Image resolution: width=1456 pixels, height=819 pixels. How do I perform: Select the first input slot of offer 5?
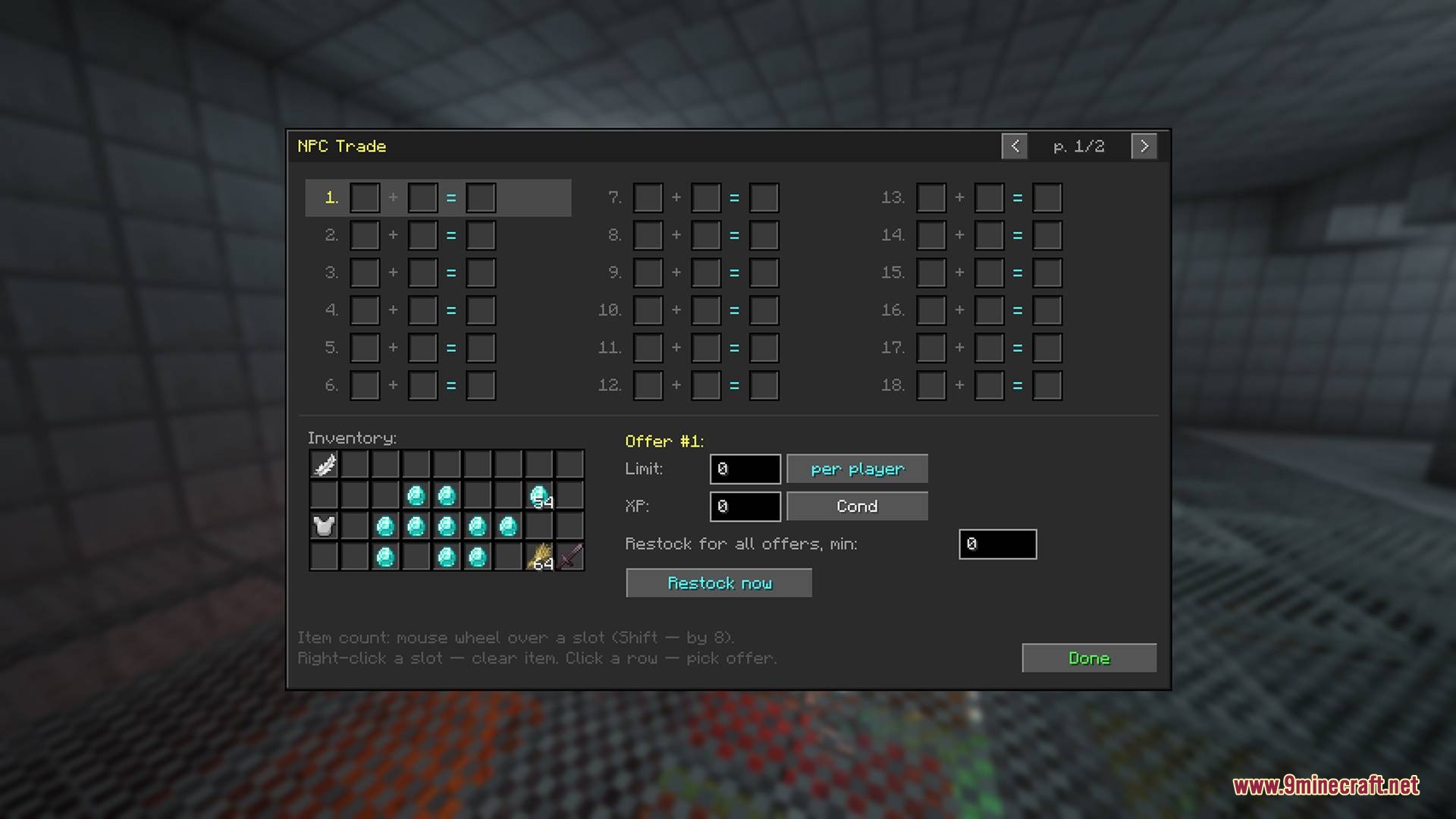[364, 347]
